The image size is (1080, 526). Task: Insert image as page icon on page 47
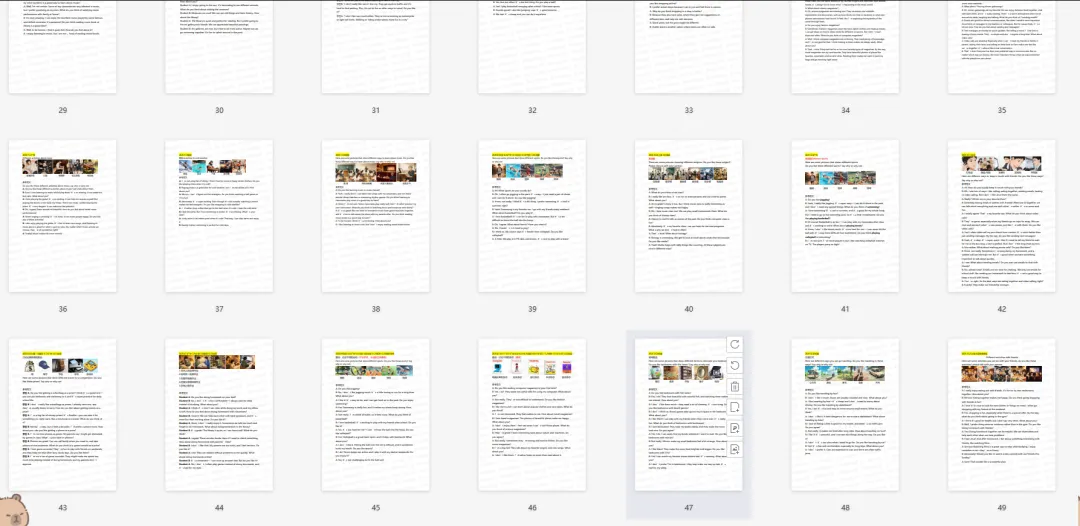pos(734,450)
